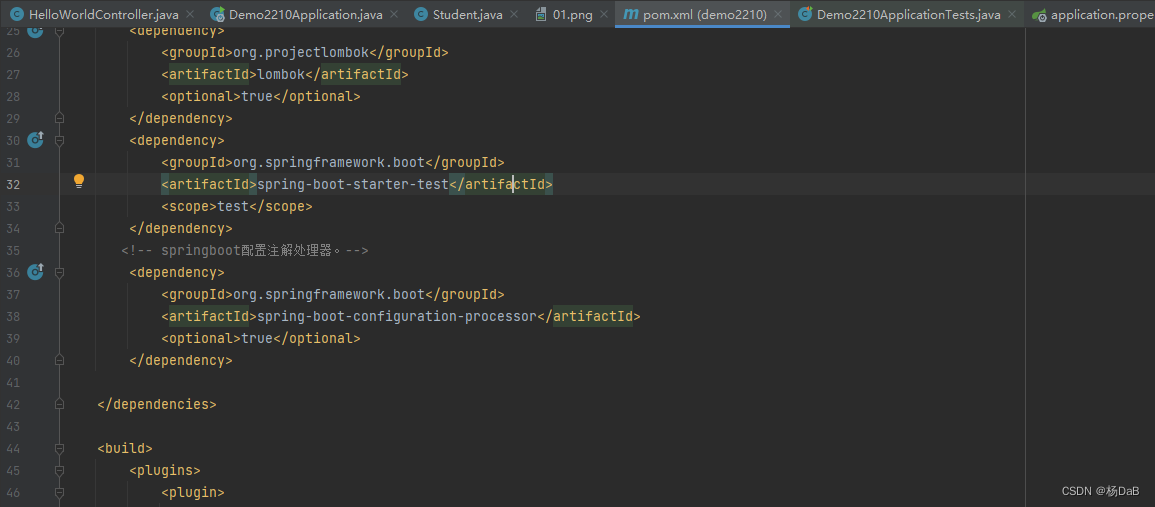Click the optional true text on line 28

click(261, 96)
